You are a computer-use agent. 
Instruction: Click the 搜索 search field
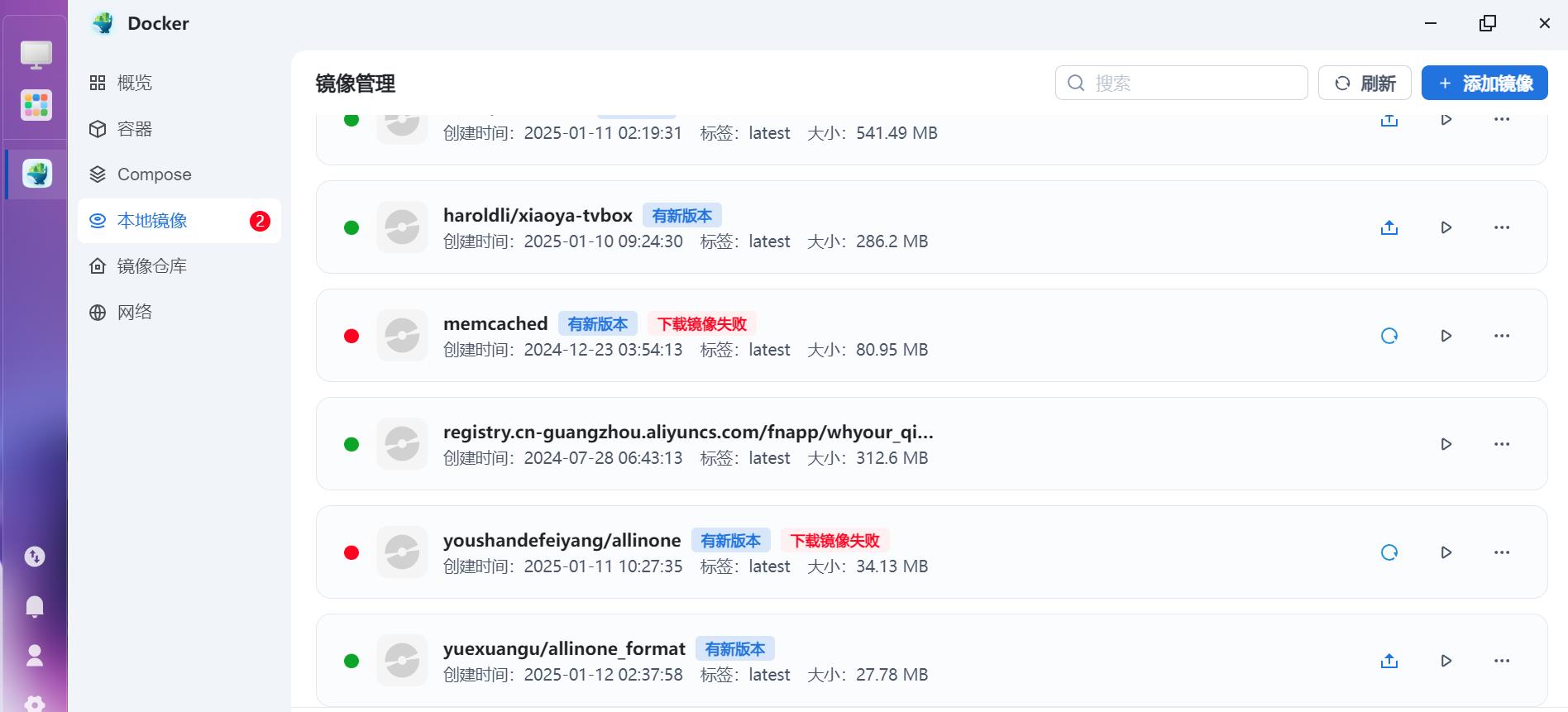1181,83
